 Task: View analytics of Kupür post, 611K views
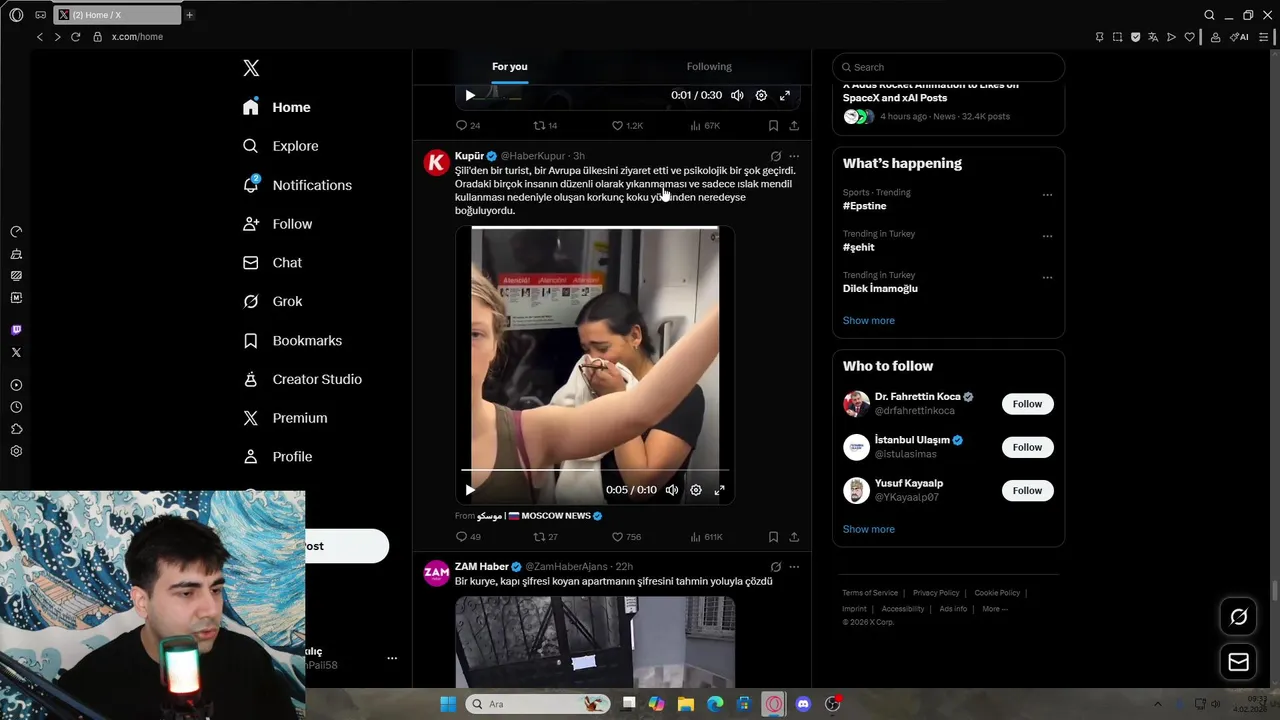(706, 537)
